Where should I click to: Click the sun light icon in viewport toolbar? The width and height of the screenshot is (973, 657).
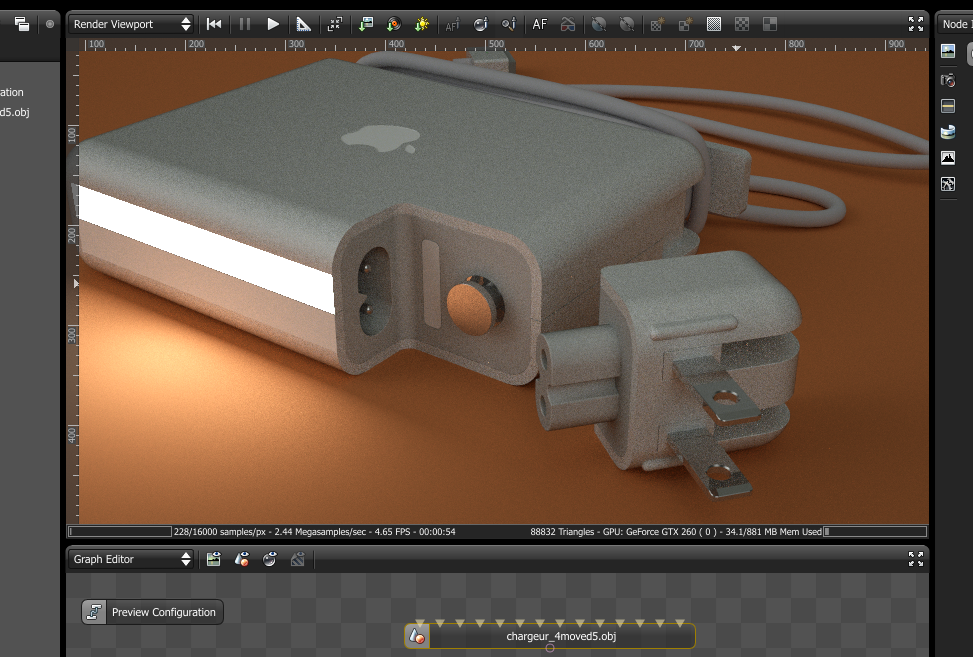click(422, 24)
